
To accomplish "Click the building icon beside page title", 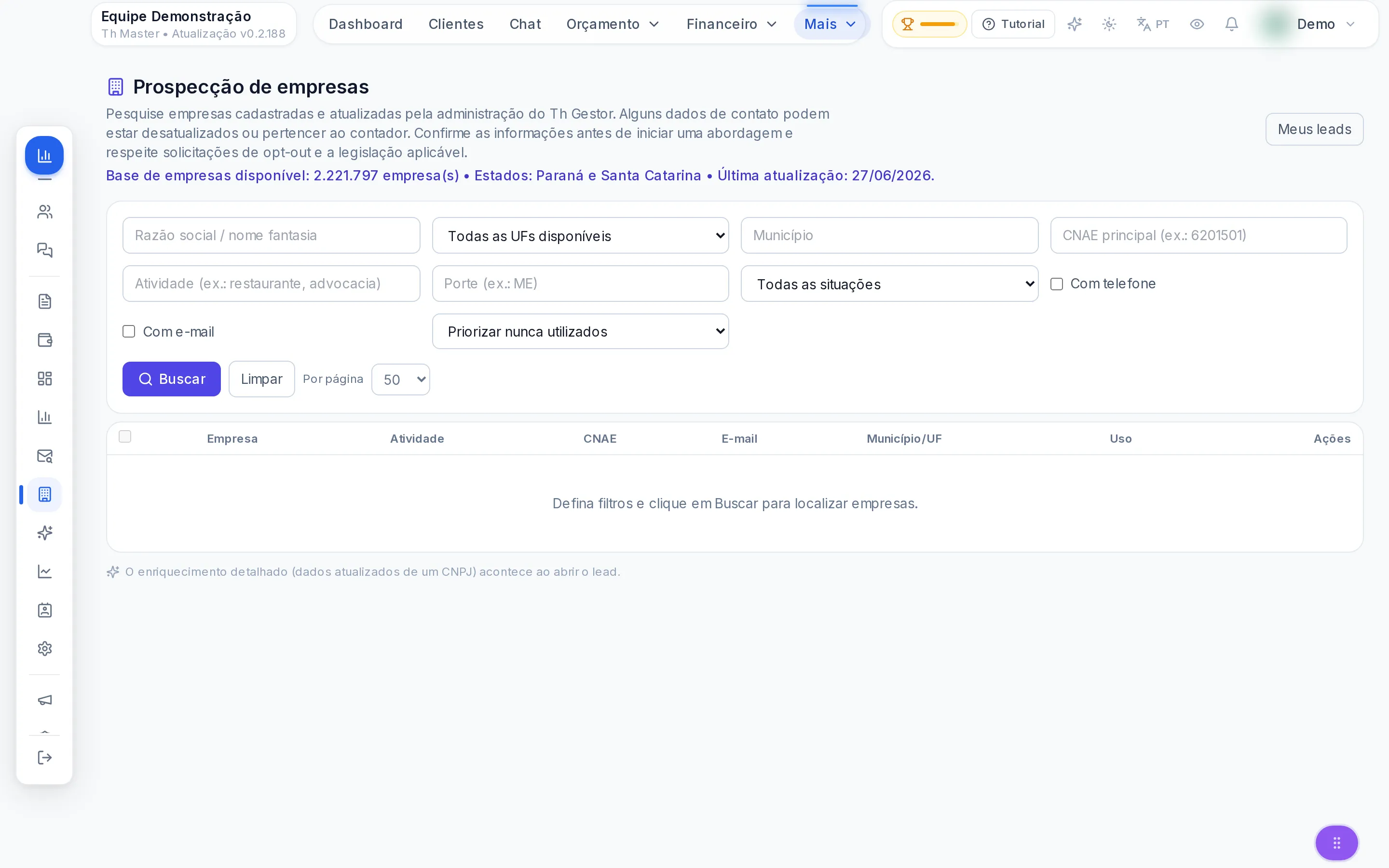I will [x=116, y=87].
